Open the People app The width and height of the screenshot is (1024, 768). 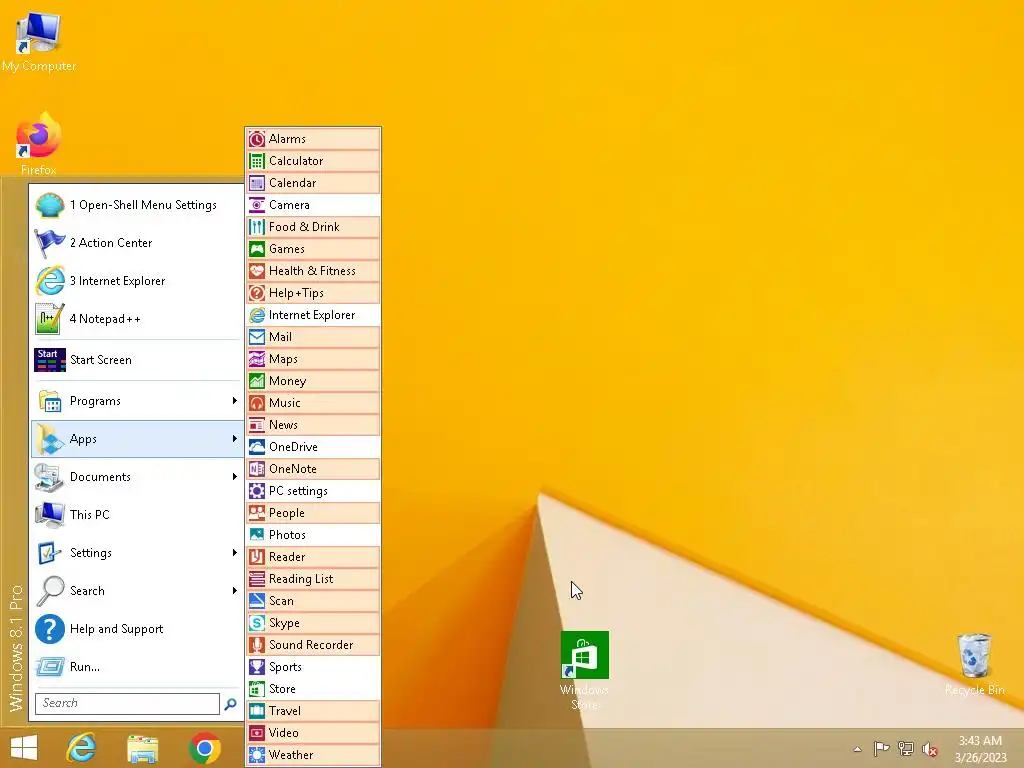pos(313,513)
